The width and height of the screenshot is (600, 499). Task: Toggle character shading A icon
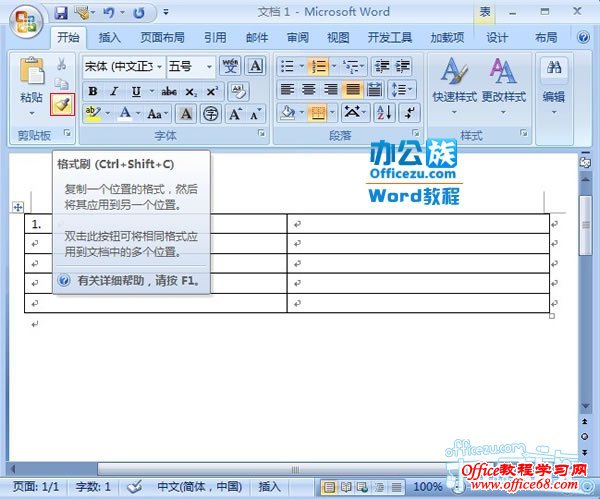(186, 113)
